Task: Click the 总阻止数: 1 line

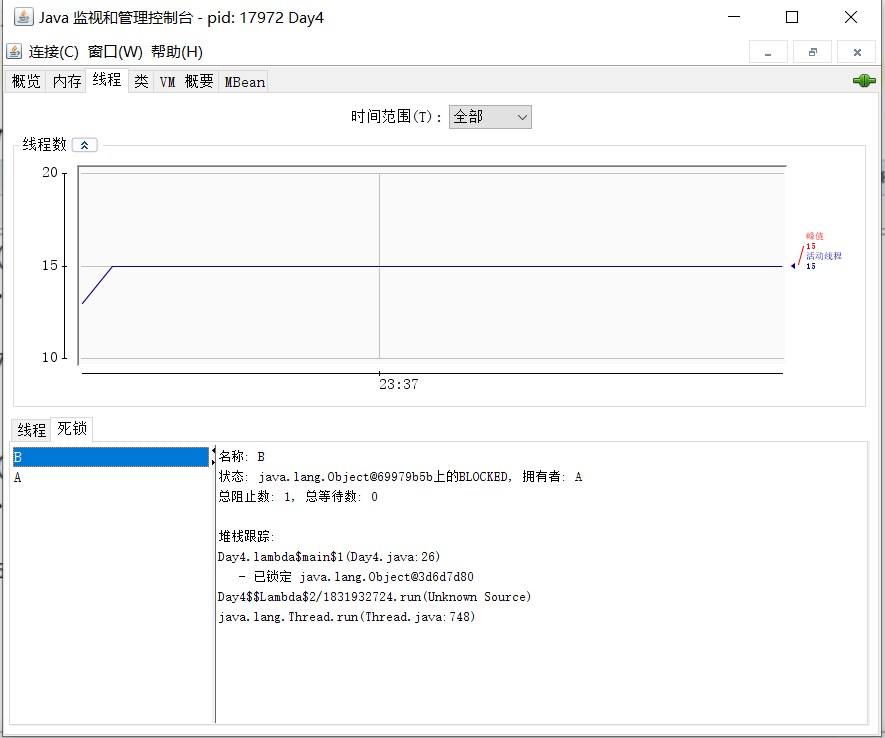Action: click(x=298, y=497)
